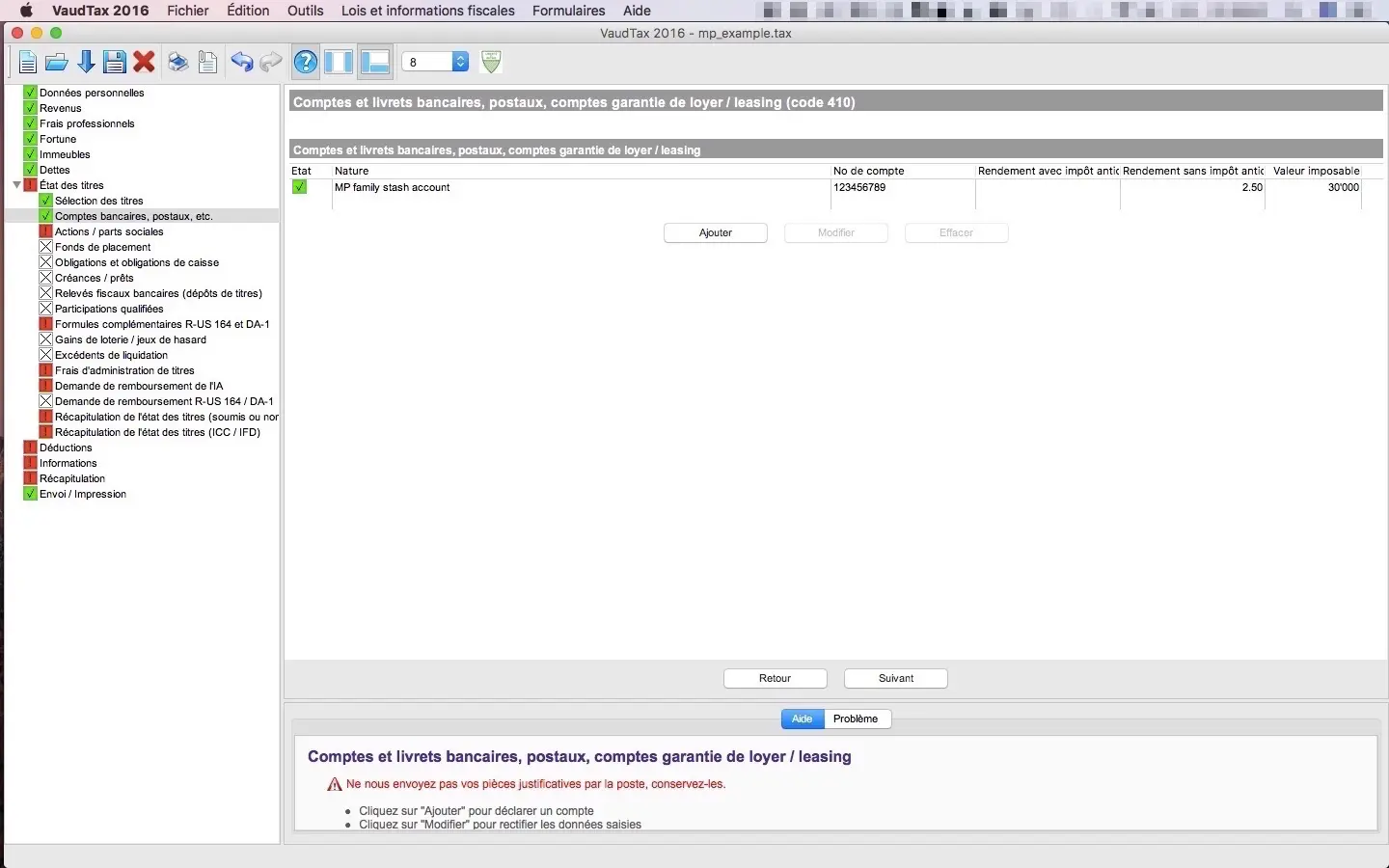Select Immeubles in the tree
This screenshot has width=1389, height=868.
pos(65,154)
